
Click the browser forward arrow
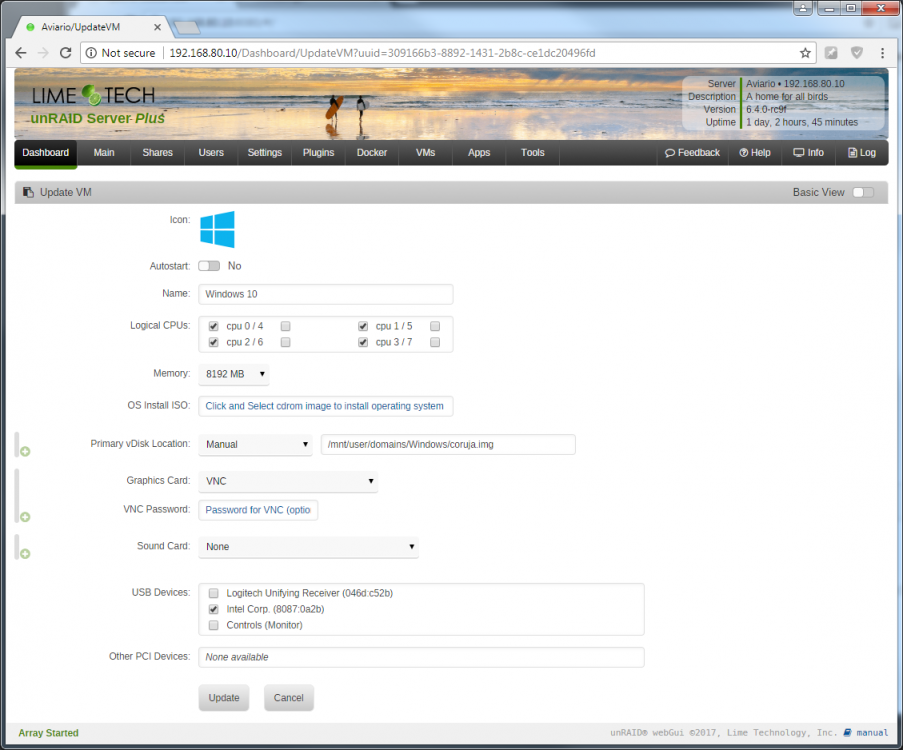[x=43, y=53]
